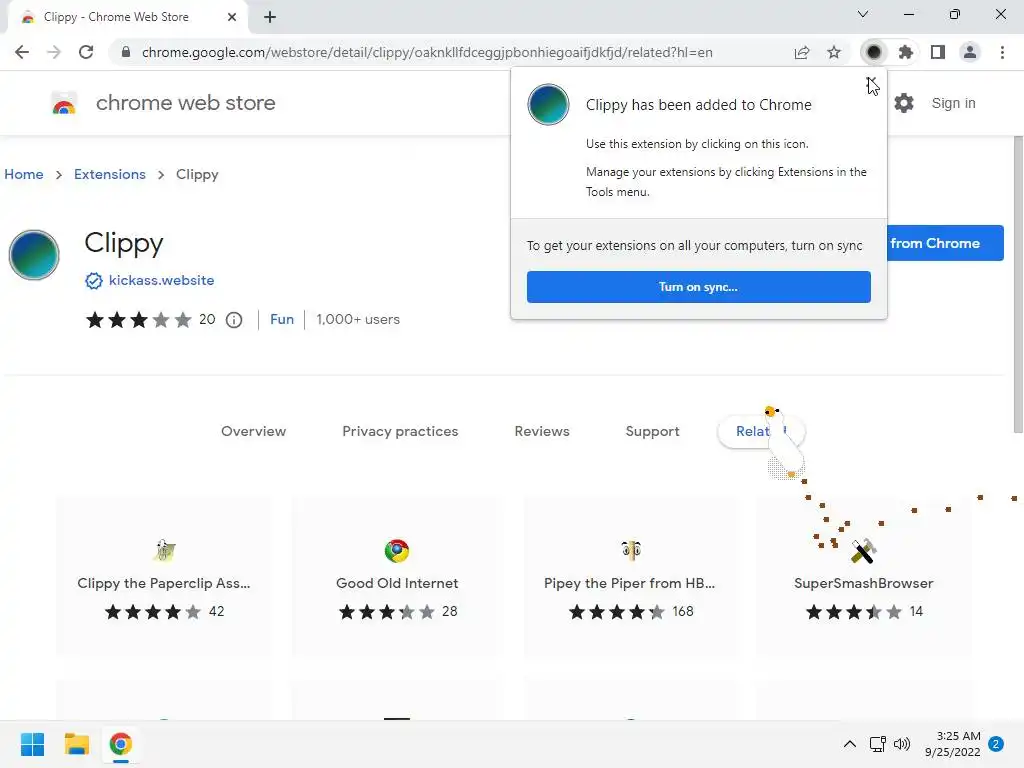
Task: Open the Clippy extension toolbar icon
Action: click(x=874, y=52)
